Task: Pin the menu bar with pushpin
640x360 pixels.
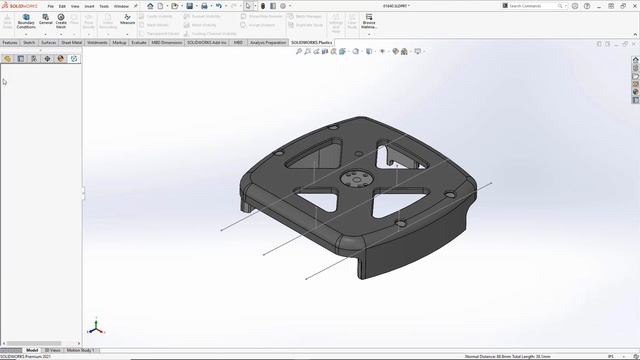Action: 136,6
